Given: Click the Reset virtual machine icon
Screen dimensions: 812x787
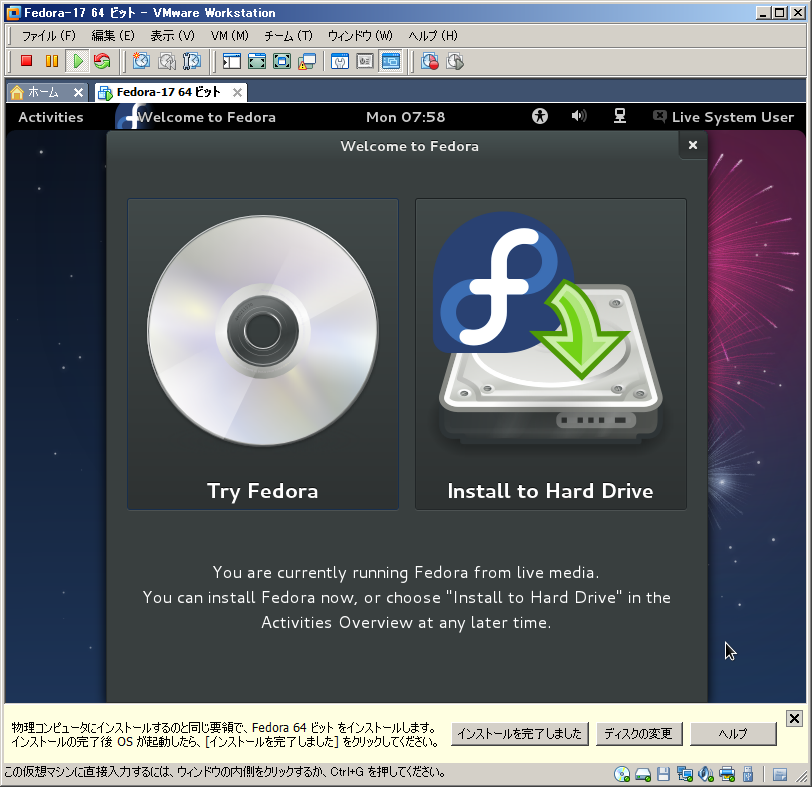Looking at the screenshot, I should click(x=102, y=61).
